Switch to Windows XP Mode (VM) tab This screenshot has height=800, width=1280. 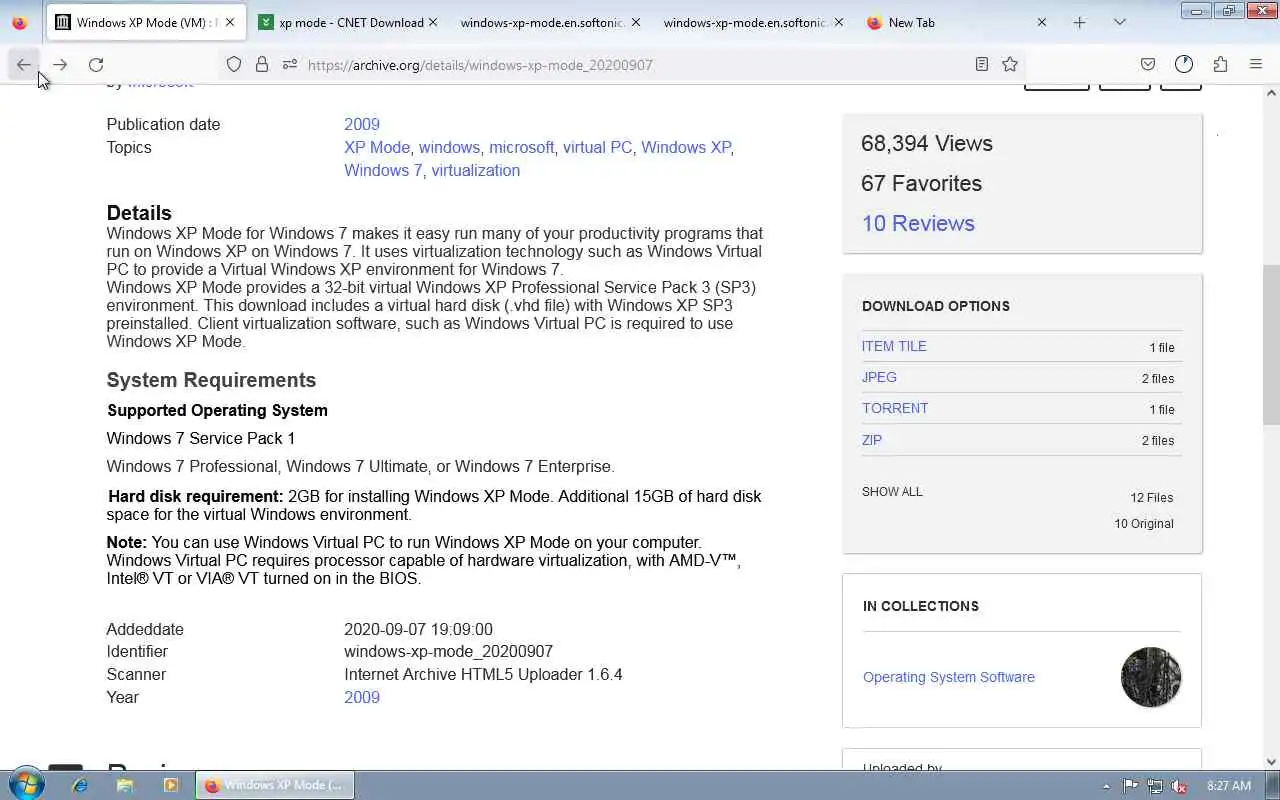(147, 22)
